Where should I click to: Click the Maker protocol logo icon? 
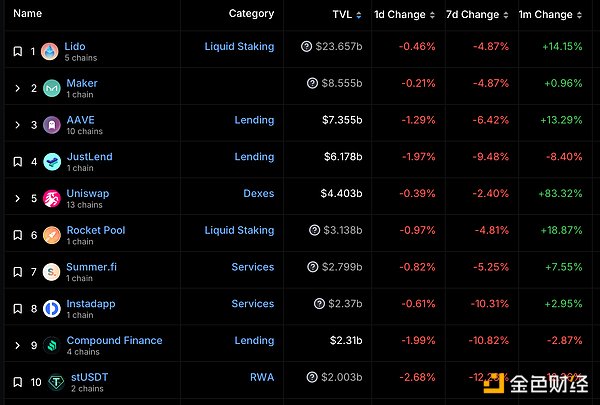pos(52,88)
